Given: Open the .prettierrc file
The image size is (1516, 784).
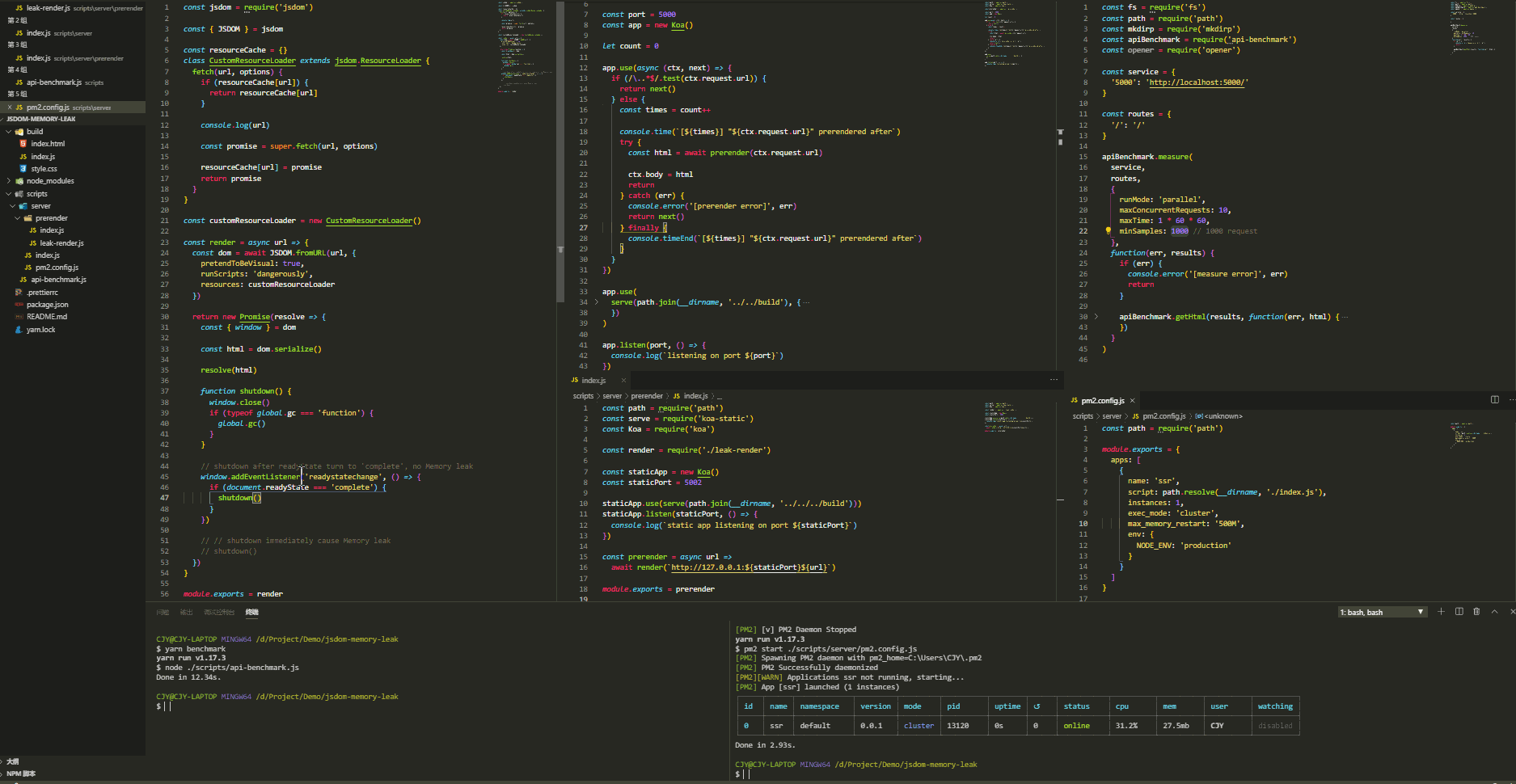Looking at the screenshot, I should tap(42, 293).
